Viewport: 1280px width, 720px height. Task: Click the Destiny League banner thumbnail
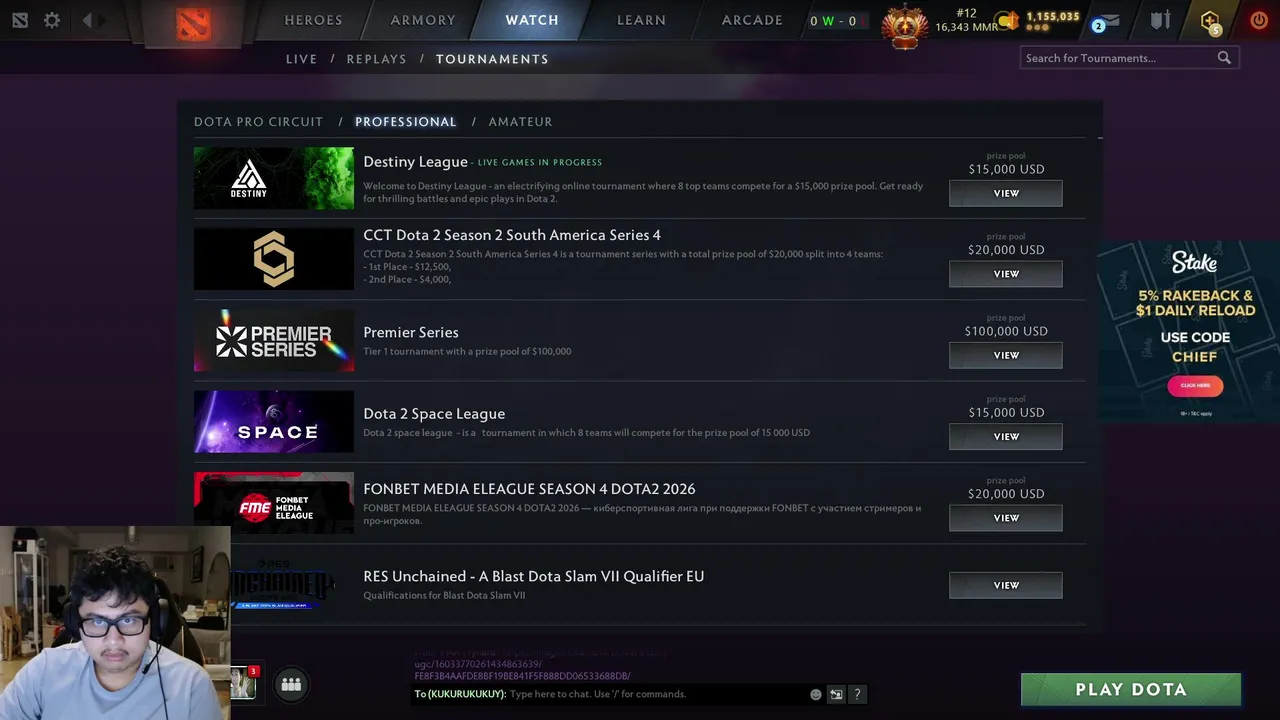click(274, 178)
